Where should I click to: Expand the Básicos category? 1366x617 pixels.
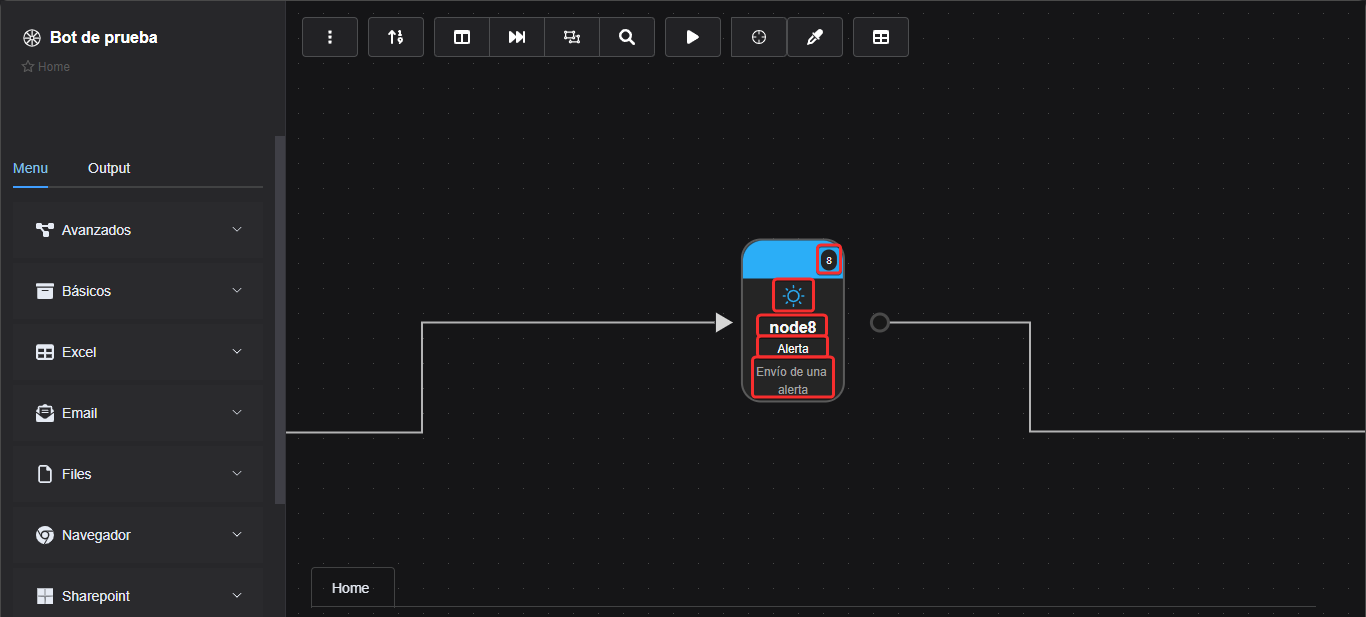[x=138, y=291]
